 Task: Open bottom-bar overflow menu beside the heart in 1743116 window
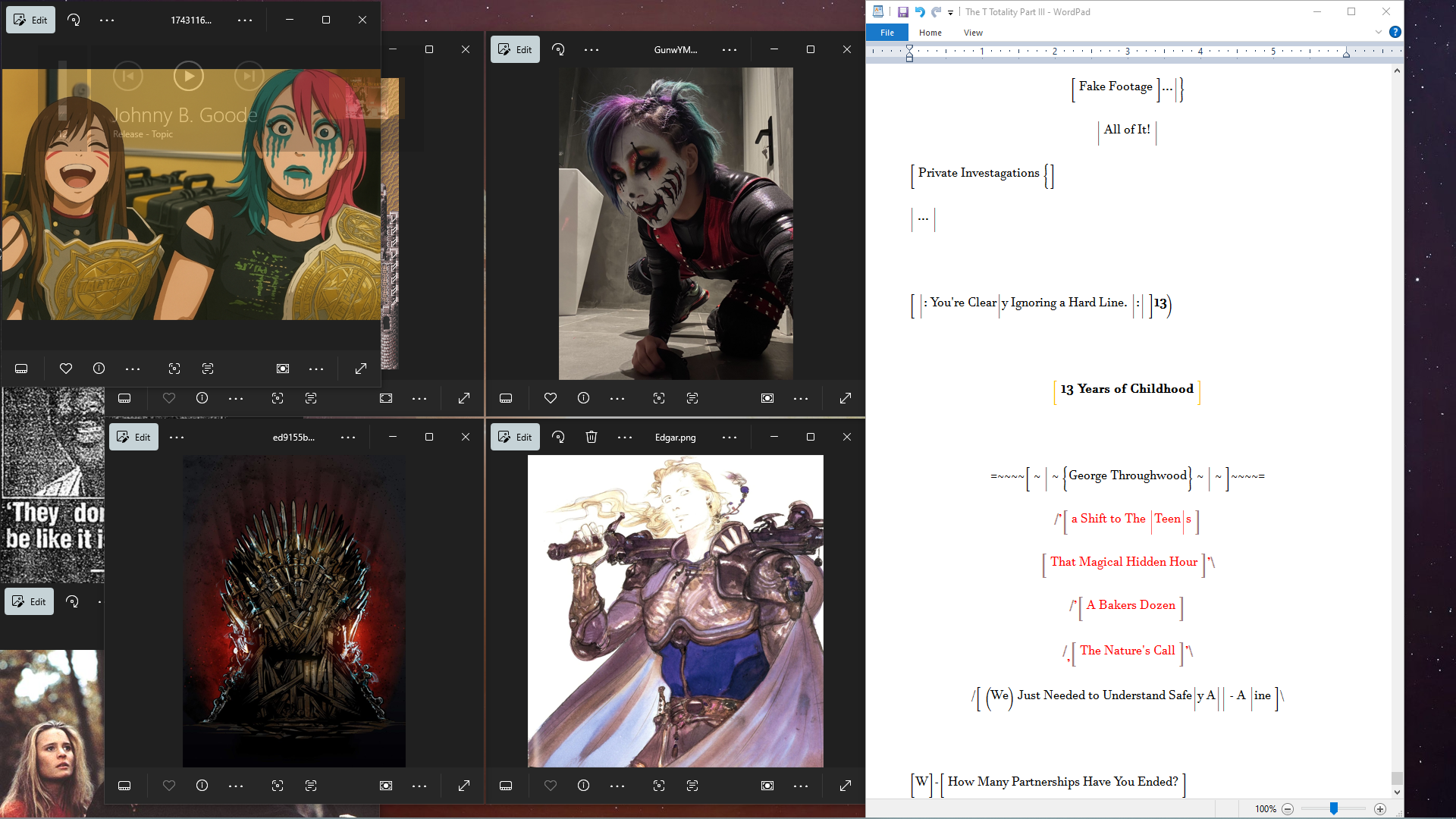tap(133, 369)
